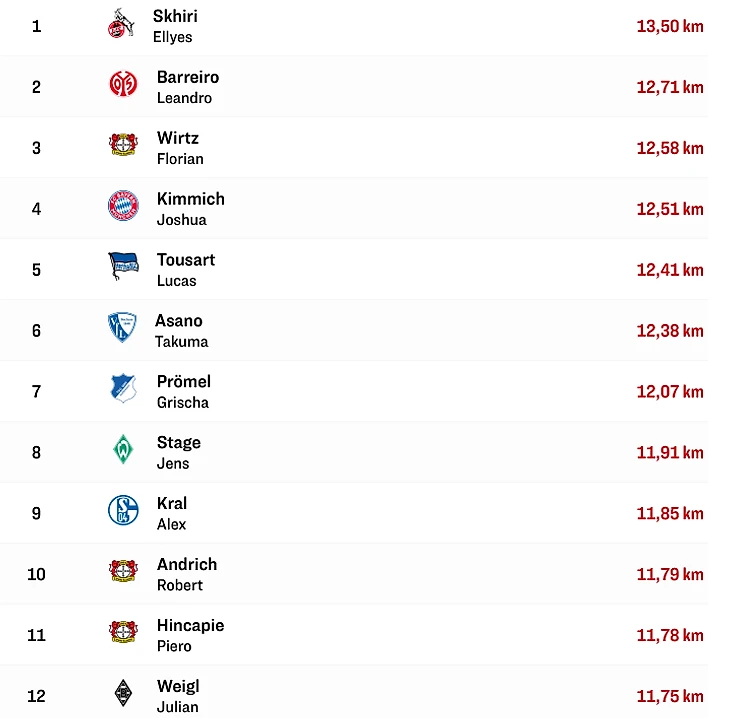Click the Werder Bremen diamond logo

coord(123,451)
